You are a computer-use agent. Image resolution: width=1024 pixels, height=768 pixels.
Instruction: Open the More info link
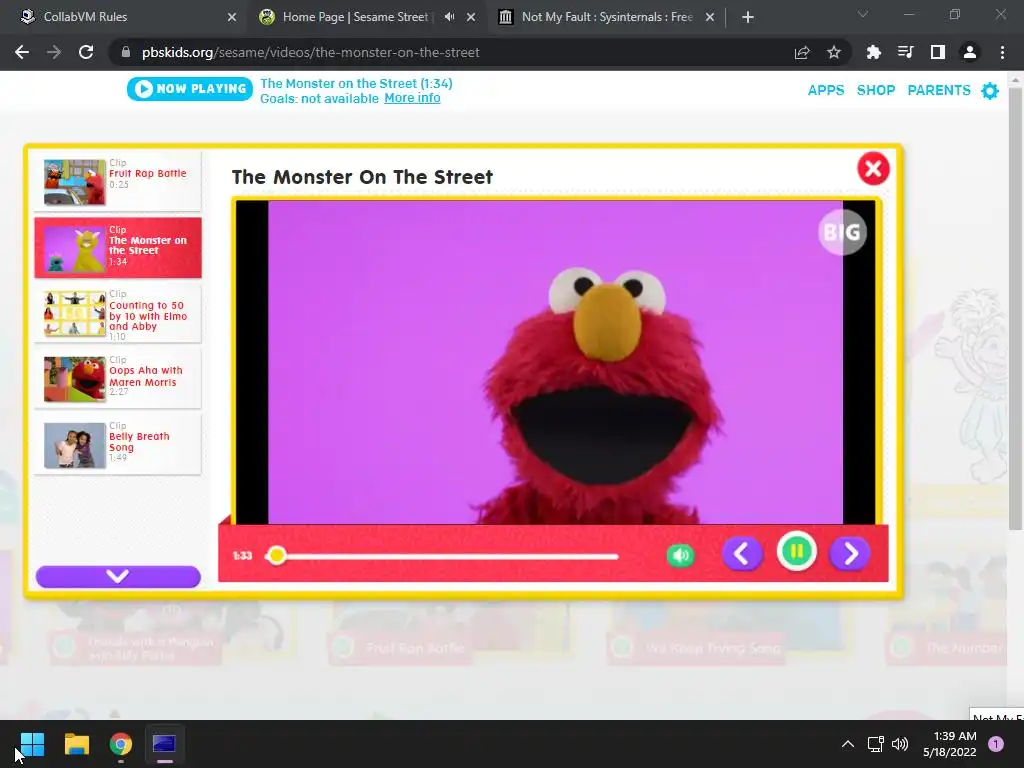coord(412,98)
